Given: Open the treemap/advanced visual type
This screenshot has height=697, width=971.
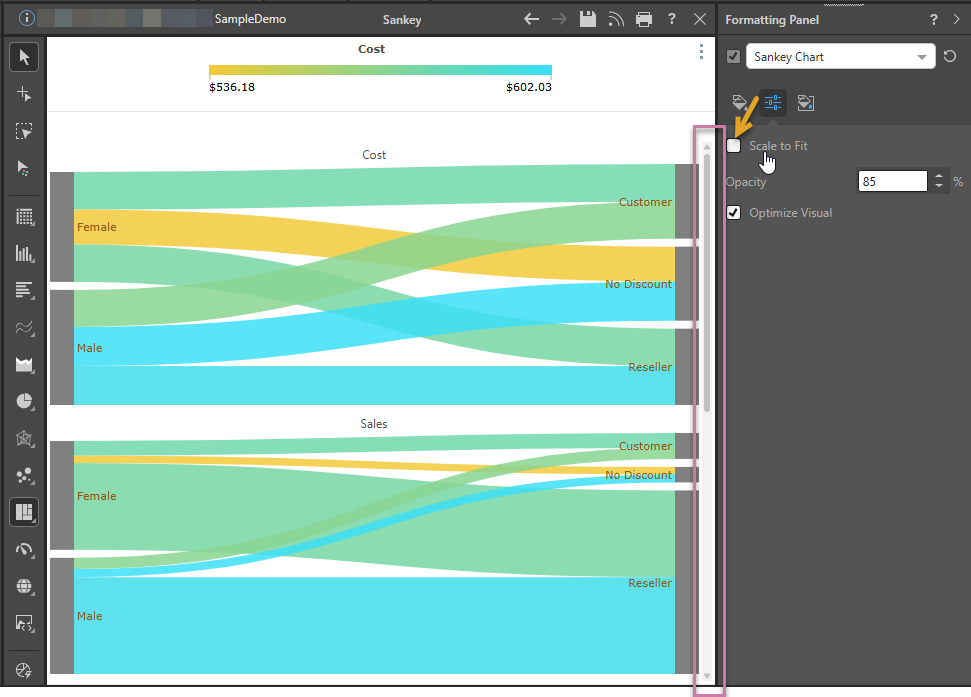Looking at the screenshot, I should (x=24, y=513).
